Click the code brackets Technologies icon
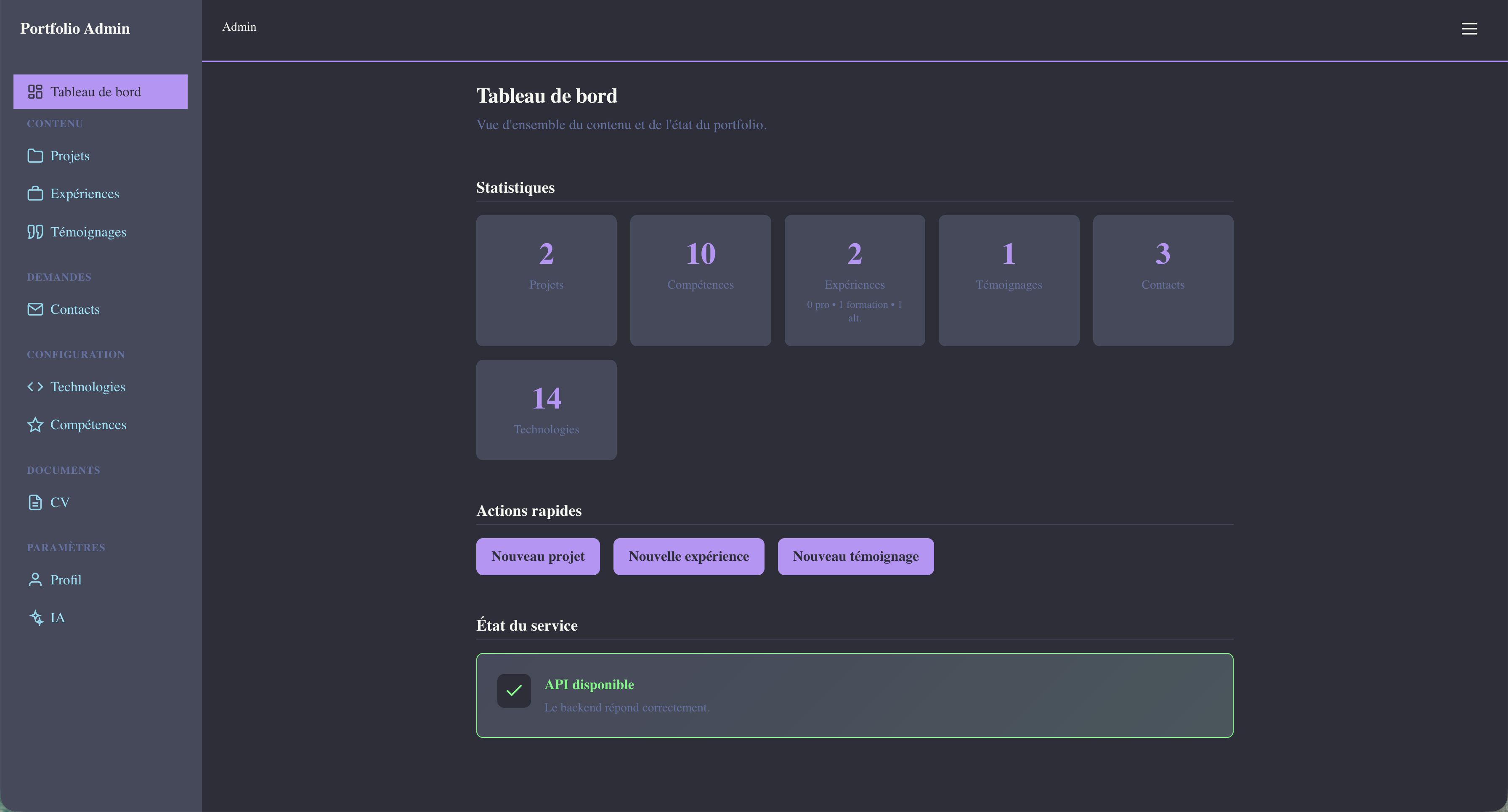The width and height of the screenshot is (1508, 812). tap(35, 387)
